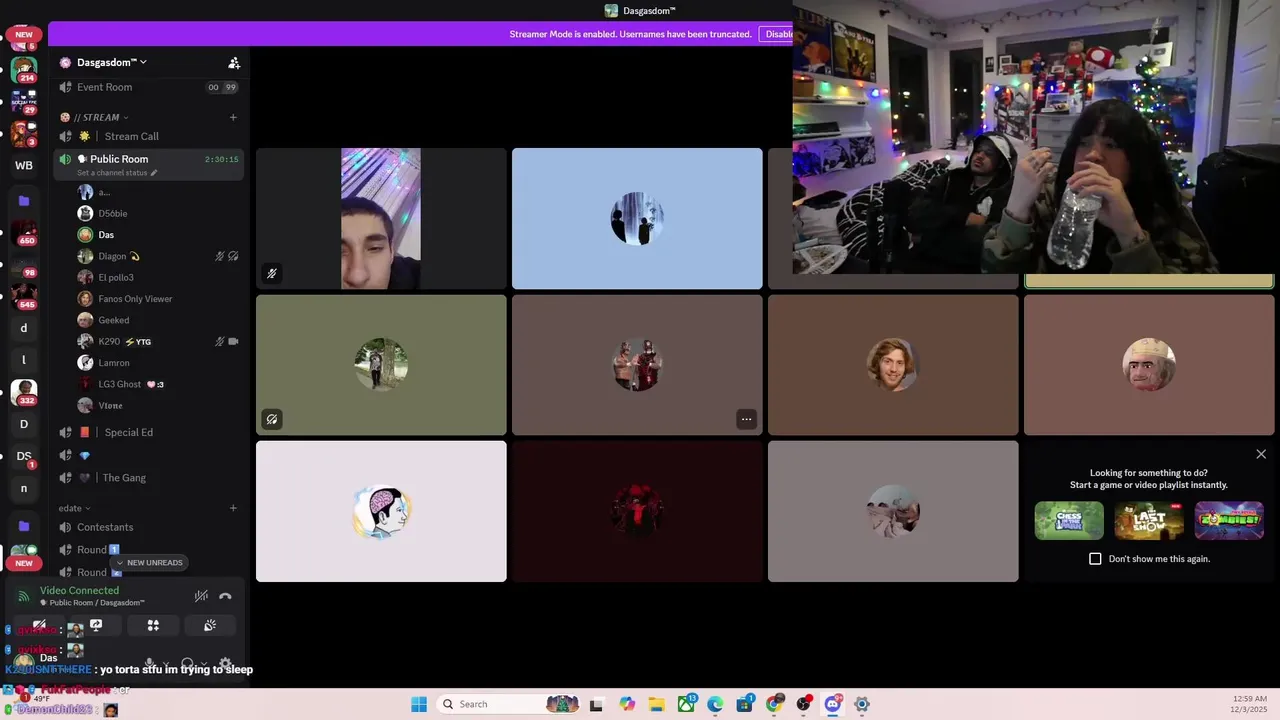Select user LG3 Ghost in the voice list
The height and width of the screenshot is (720, 1280).
coord(158,384)
